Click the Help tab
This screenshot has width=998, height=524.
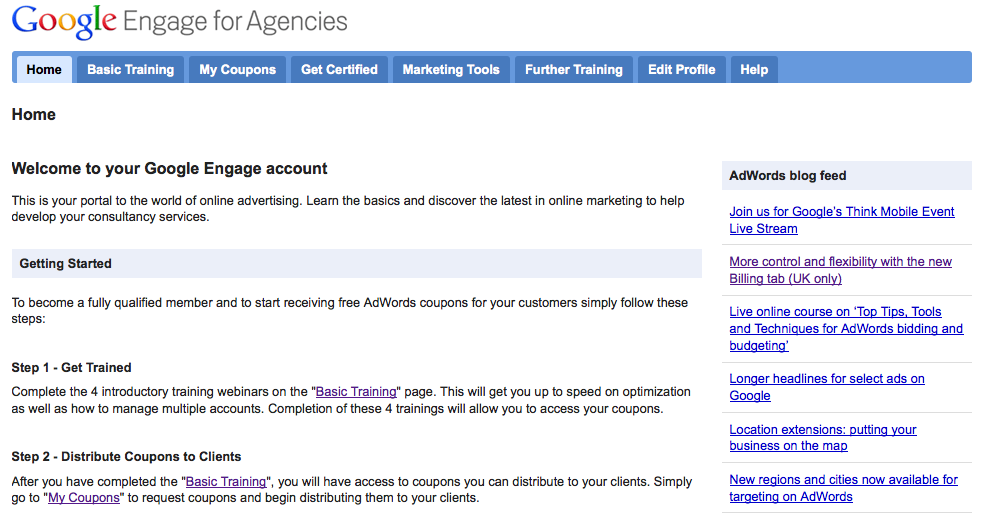tap(754, 70)
